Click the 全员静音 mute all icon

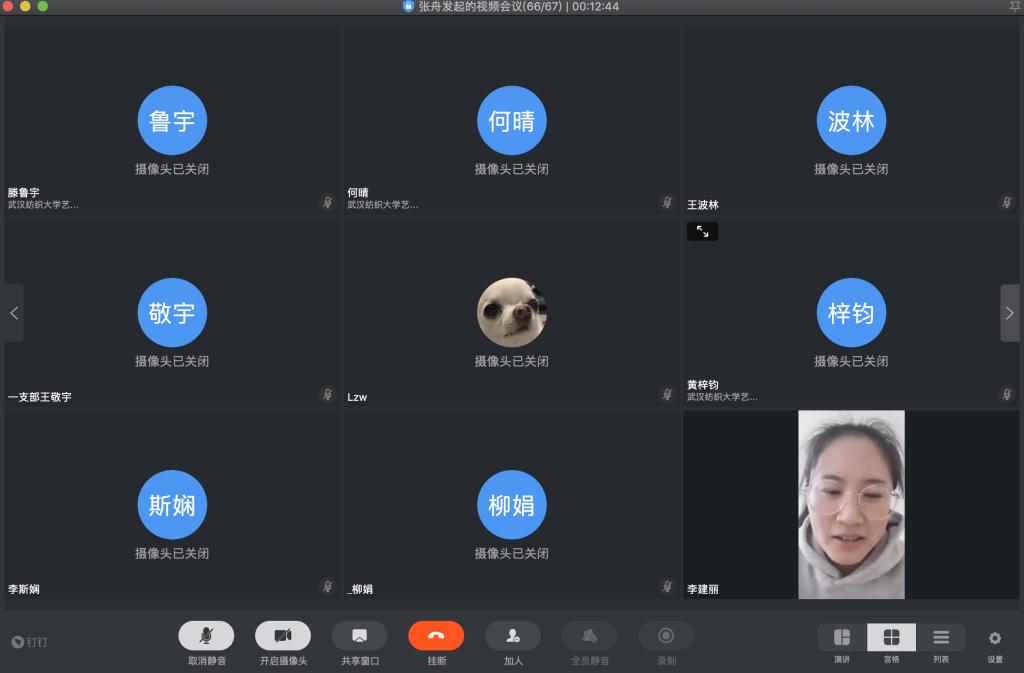589,636
